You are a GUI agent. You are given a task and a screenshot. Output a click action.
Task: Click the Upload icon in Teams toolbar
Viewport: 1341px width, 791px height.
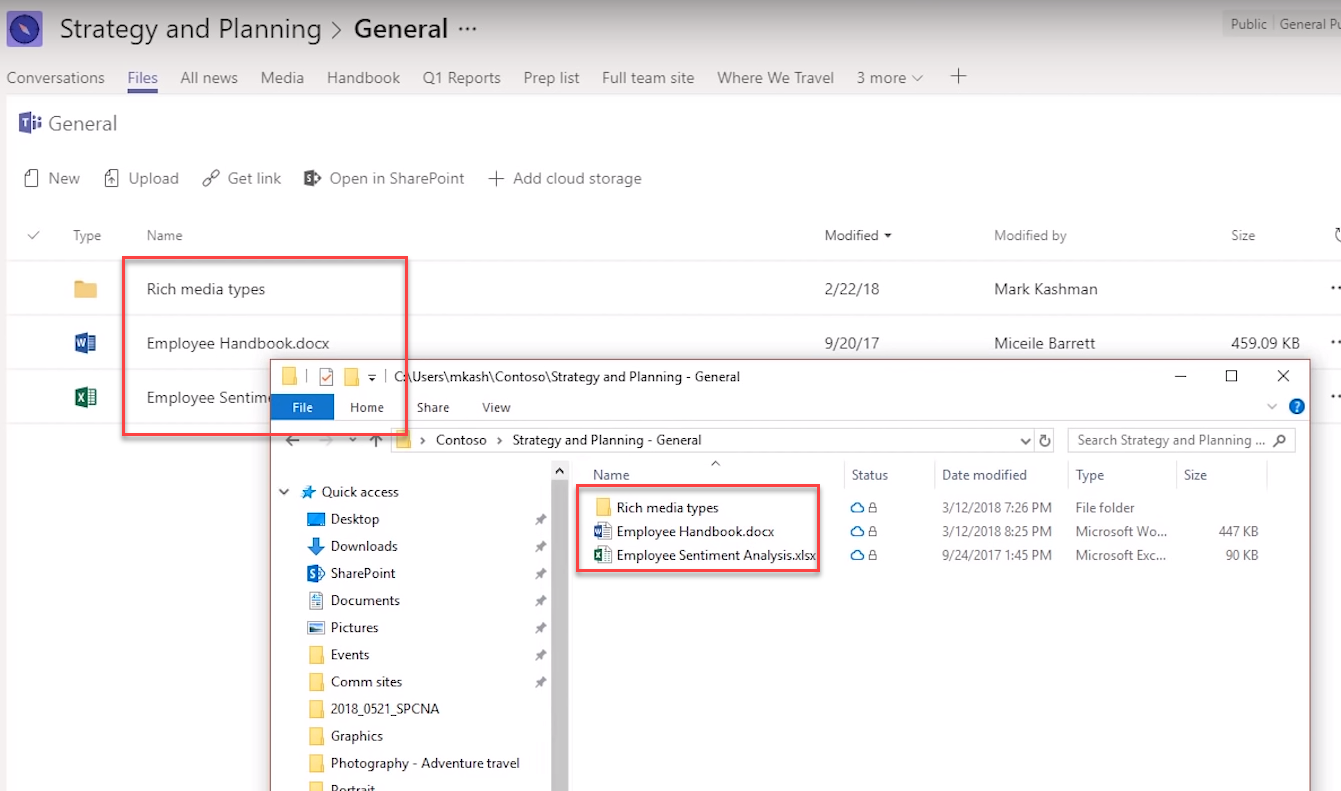click(x=112, y=178)
